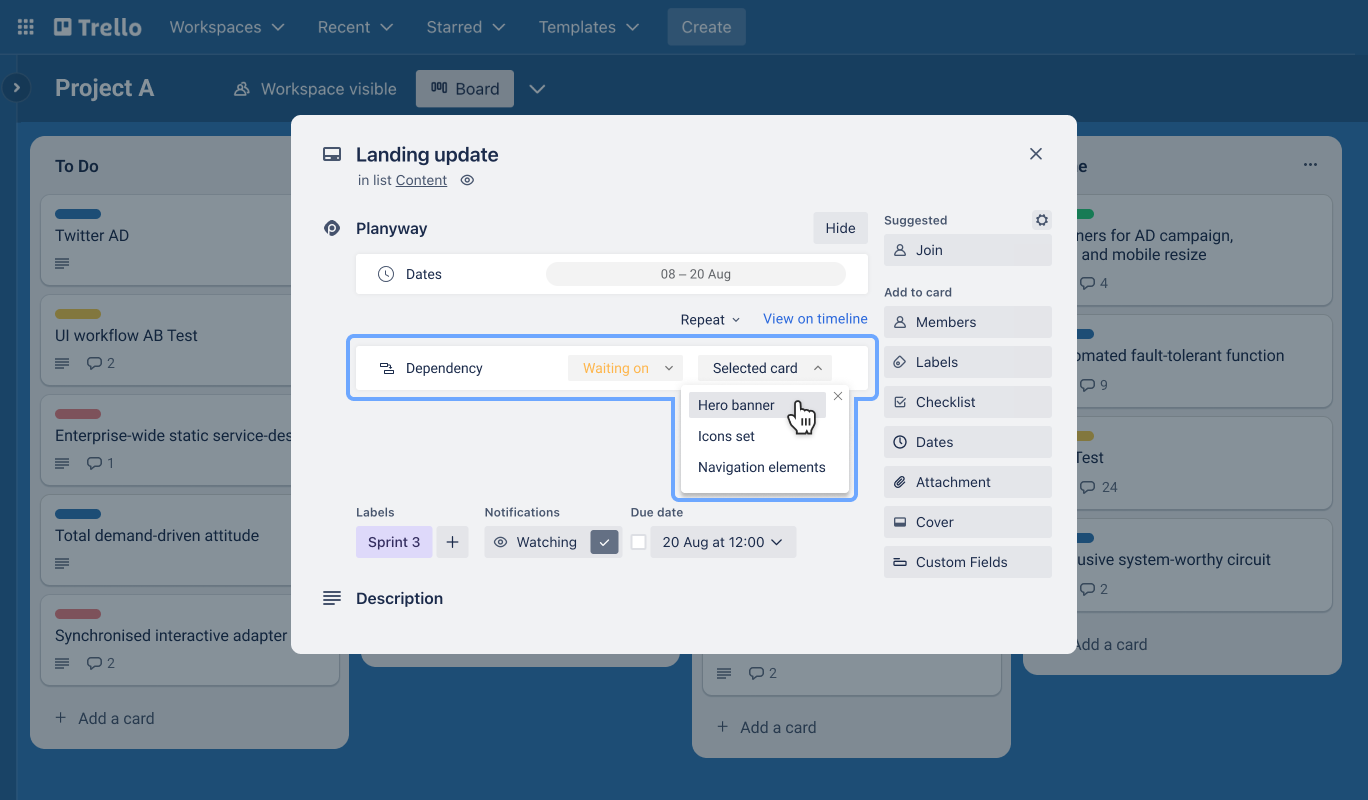Expand the Waiting on dependency dropdown
Image resolution: width=1368 pixels, height=800 pixels.
point(625,368)
